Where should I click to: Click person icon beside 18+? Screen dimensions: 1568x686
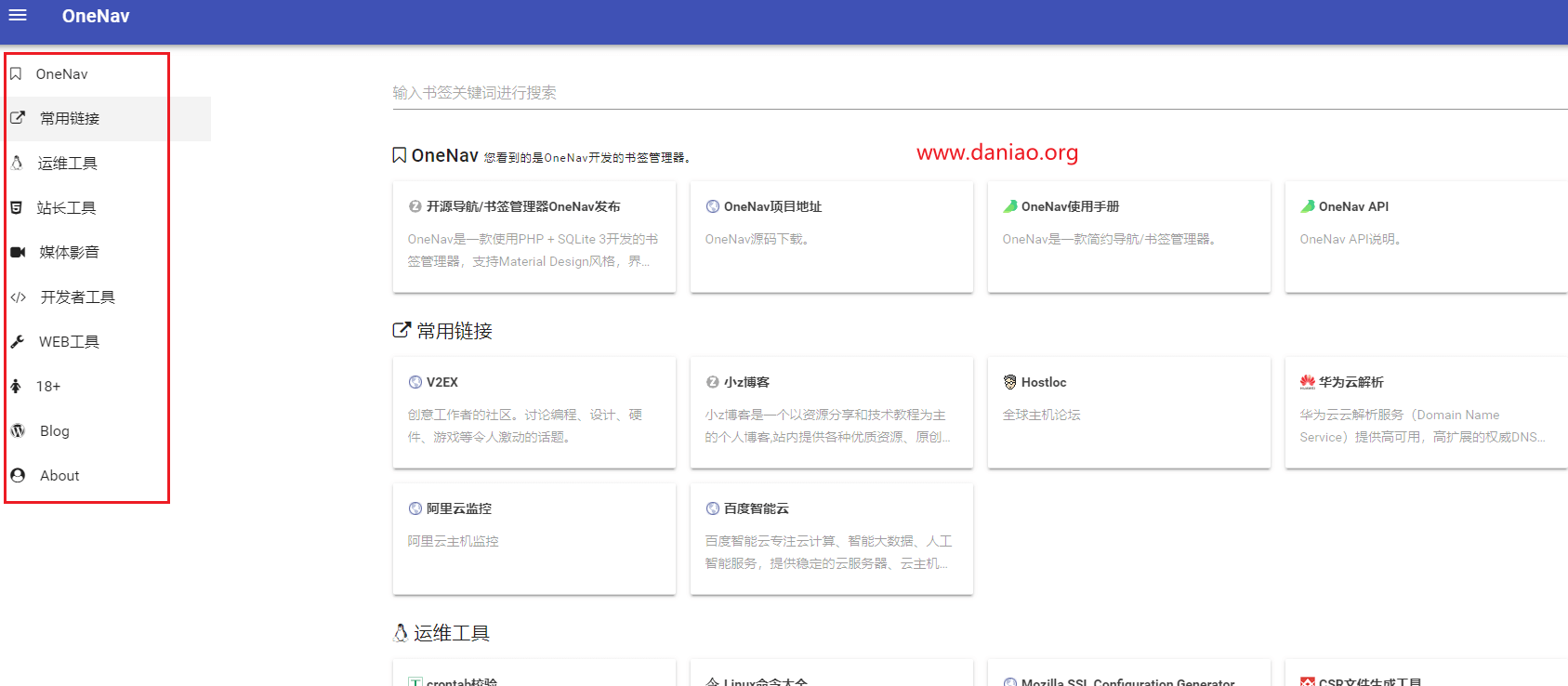coord(16,386)
